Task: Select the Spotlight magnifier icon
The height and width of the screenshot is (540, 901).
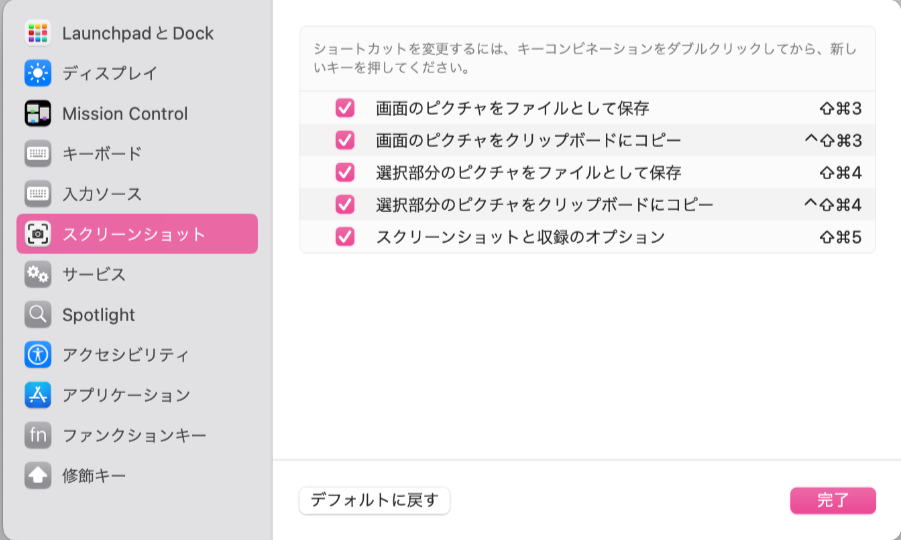Action: (x=38, y=314)
